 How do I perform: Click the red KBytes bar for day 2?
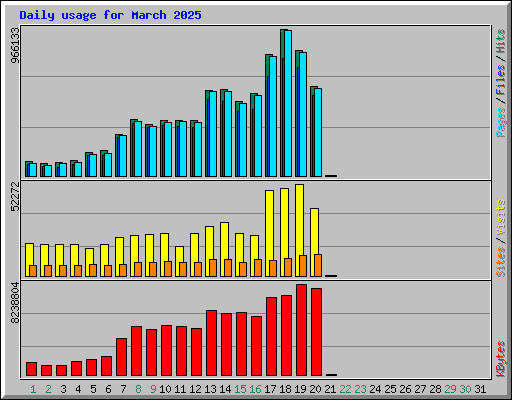tap(46, 371)
